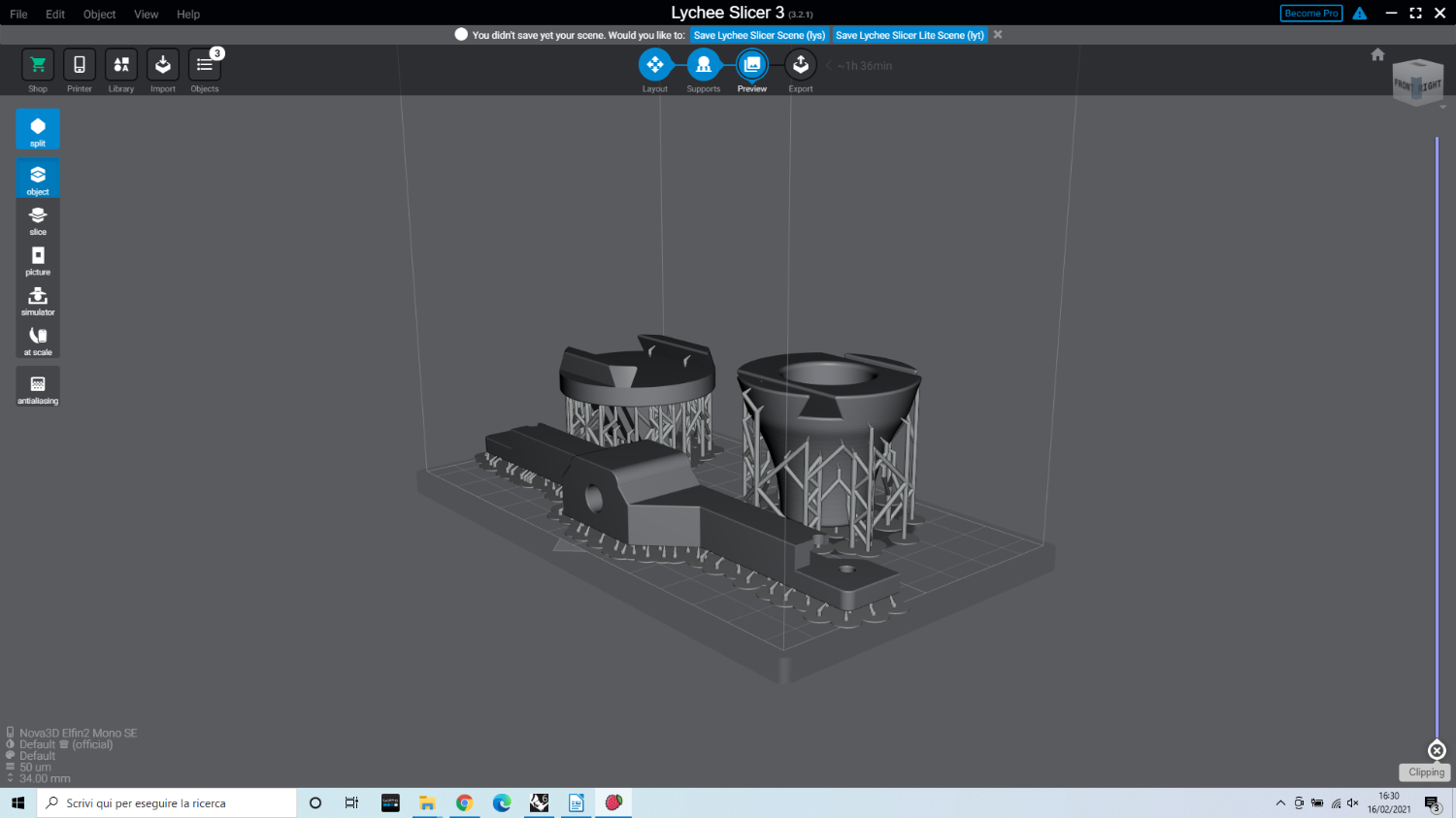
Task: Go to the Export step
Action: click(x=801, y=65)
